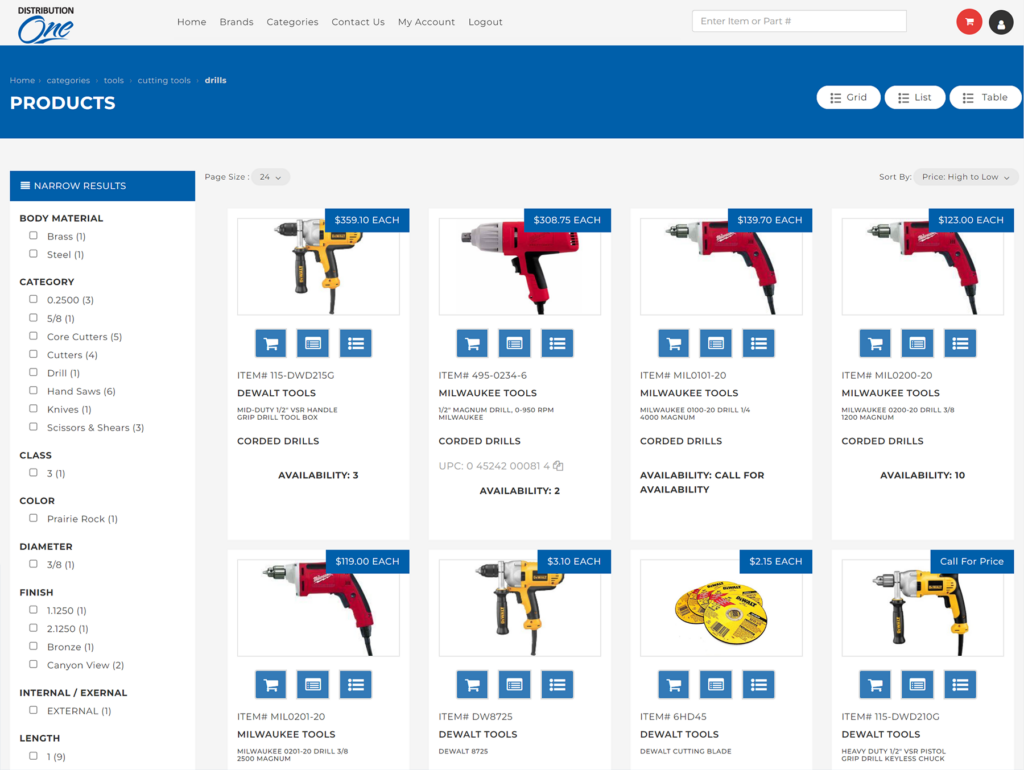1024x770 pixels.
Task: Tick the 3/8 diameter checkbox
Action: [33, 564]
